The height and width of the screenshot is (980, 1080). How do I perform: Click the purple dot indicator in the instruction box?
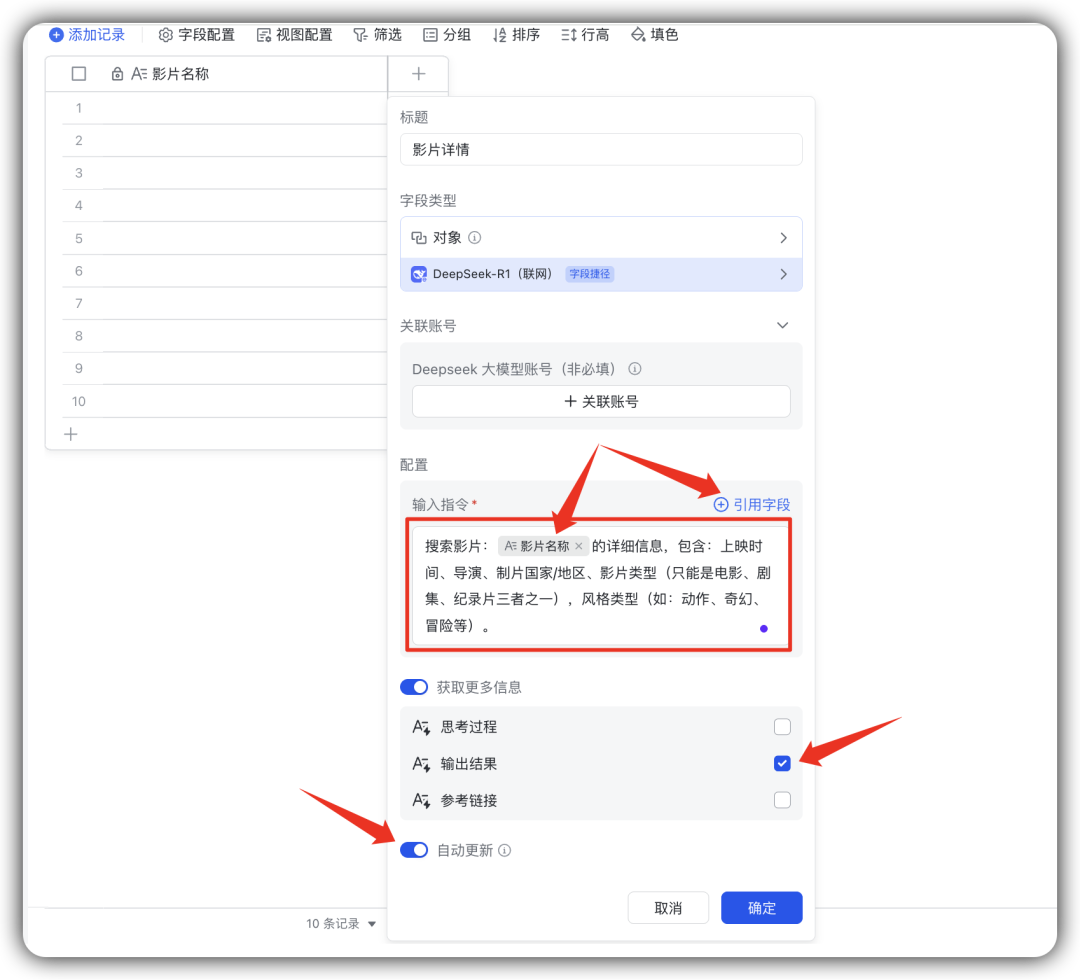coord(764,628)
